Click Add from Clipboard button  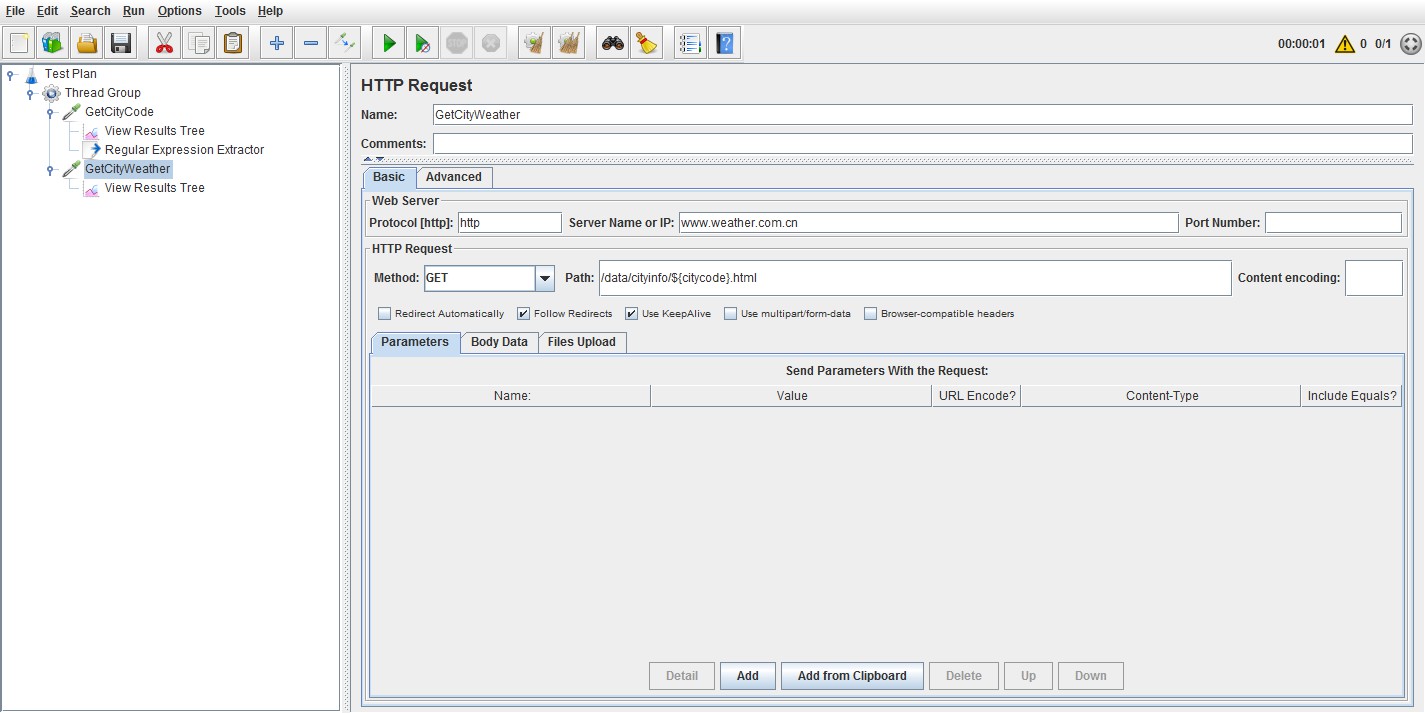852,676
